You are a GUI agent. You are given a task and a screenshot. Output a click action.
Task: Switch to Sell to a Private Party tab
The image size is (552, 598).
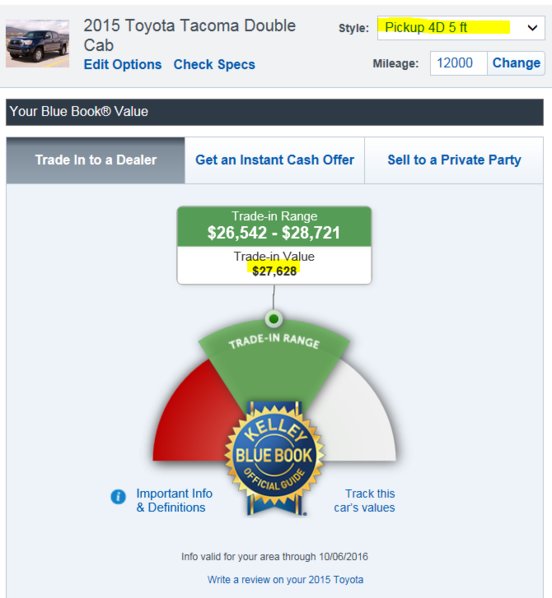click(454, 160)
